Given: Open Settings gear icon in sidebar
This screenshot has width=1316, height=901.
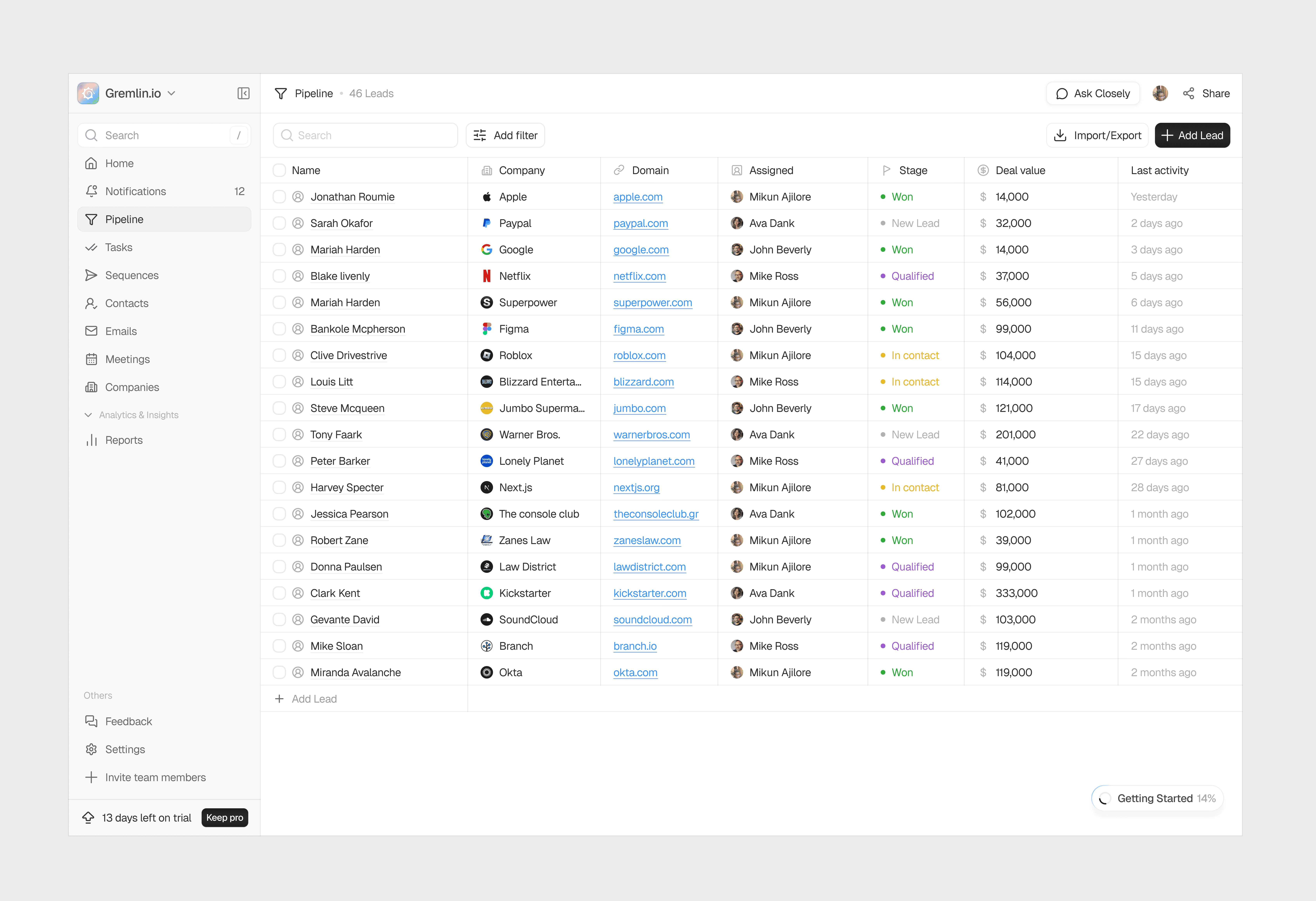Looking at the screenshot, I should point(91,749).
